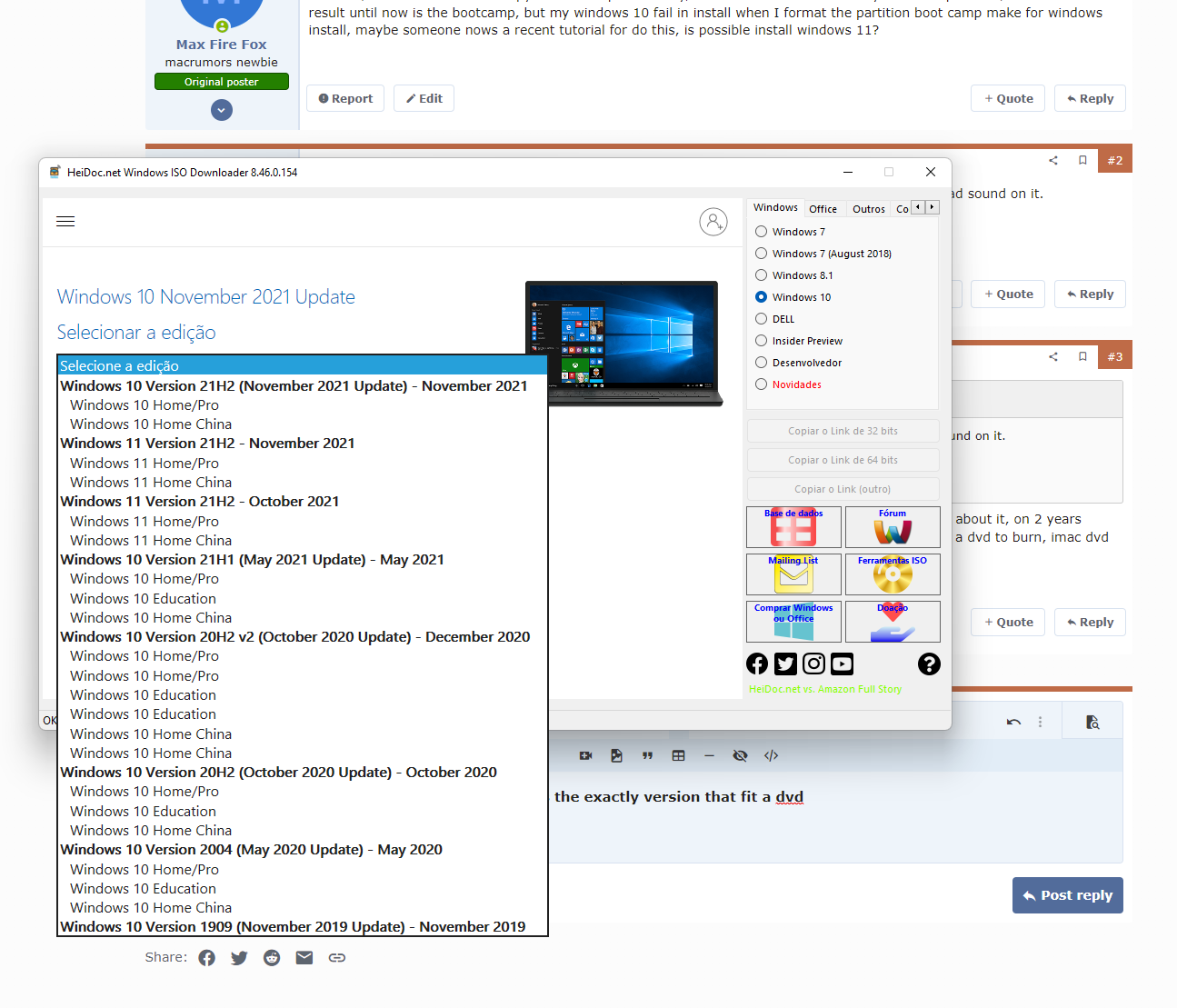This screenshot has height=1008, width=1177.
Task: Share thread on Reddit from Share row
Action: tap(272, 958)
